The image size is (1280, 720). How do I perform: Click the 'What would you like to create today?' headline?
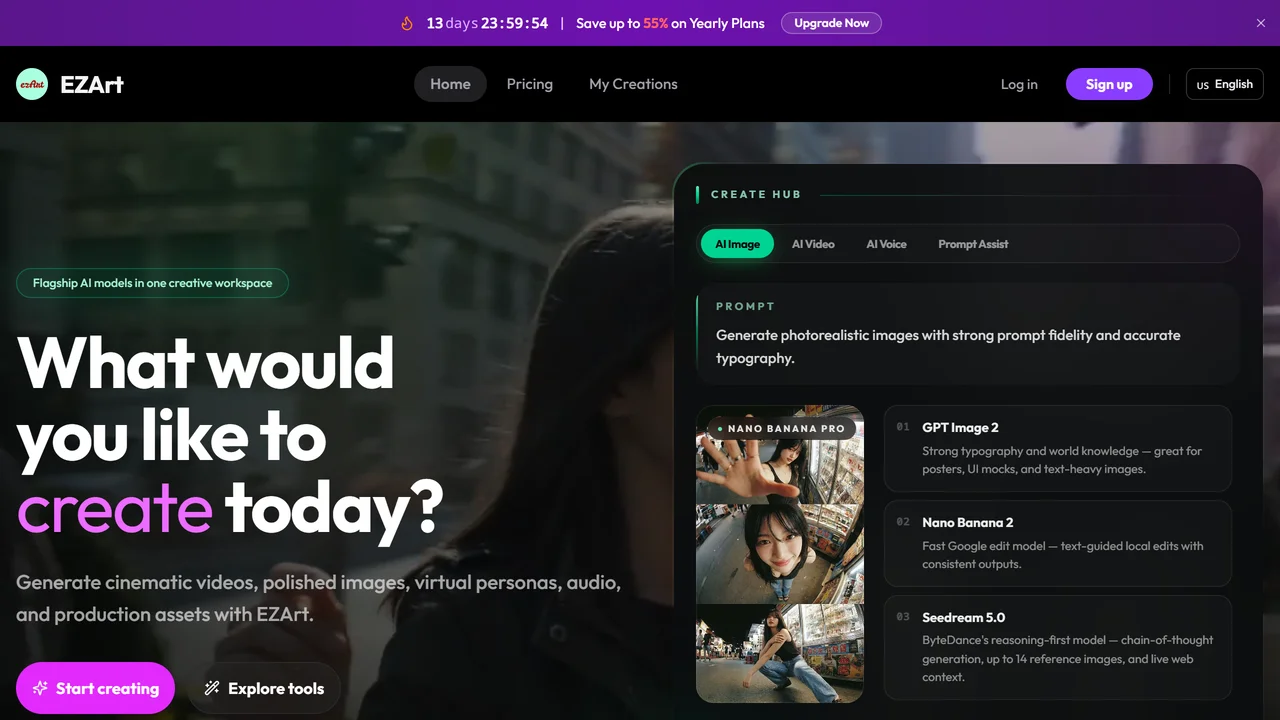point(230,435)
